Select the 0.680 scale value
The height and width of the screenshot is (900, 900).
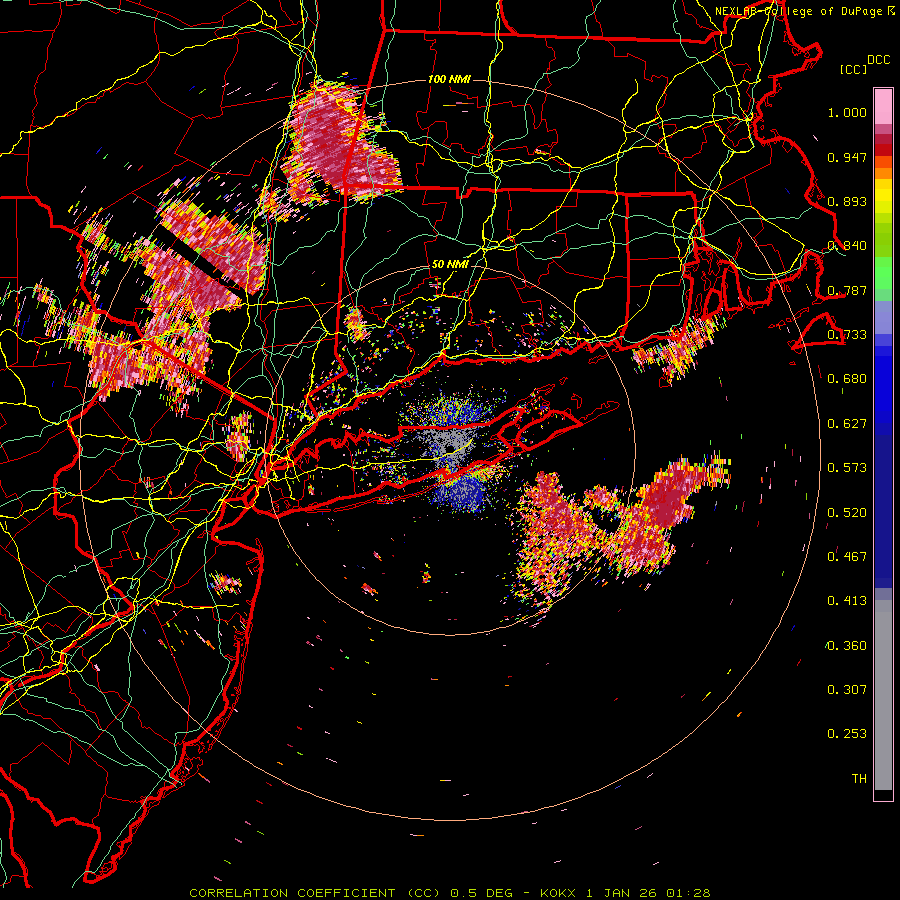847,379
